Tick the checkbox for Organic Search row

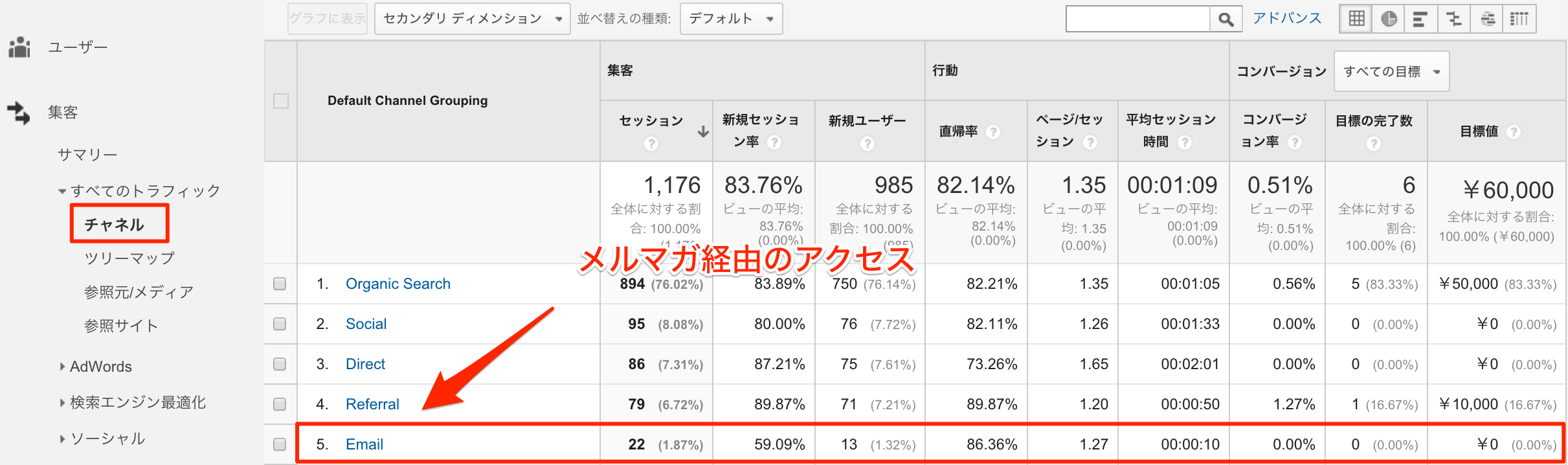click(x=280, y=284)
